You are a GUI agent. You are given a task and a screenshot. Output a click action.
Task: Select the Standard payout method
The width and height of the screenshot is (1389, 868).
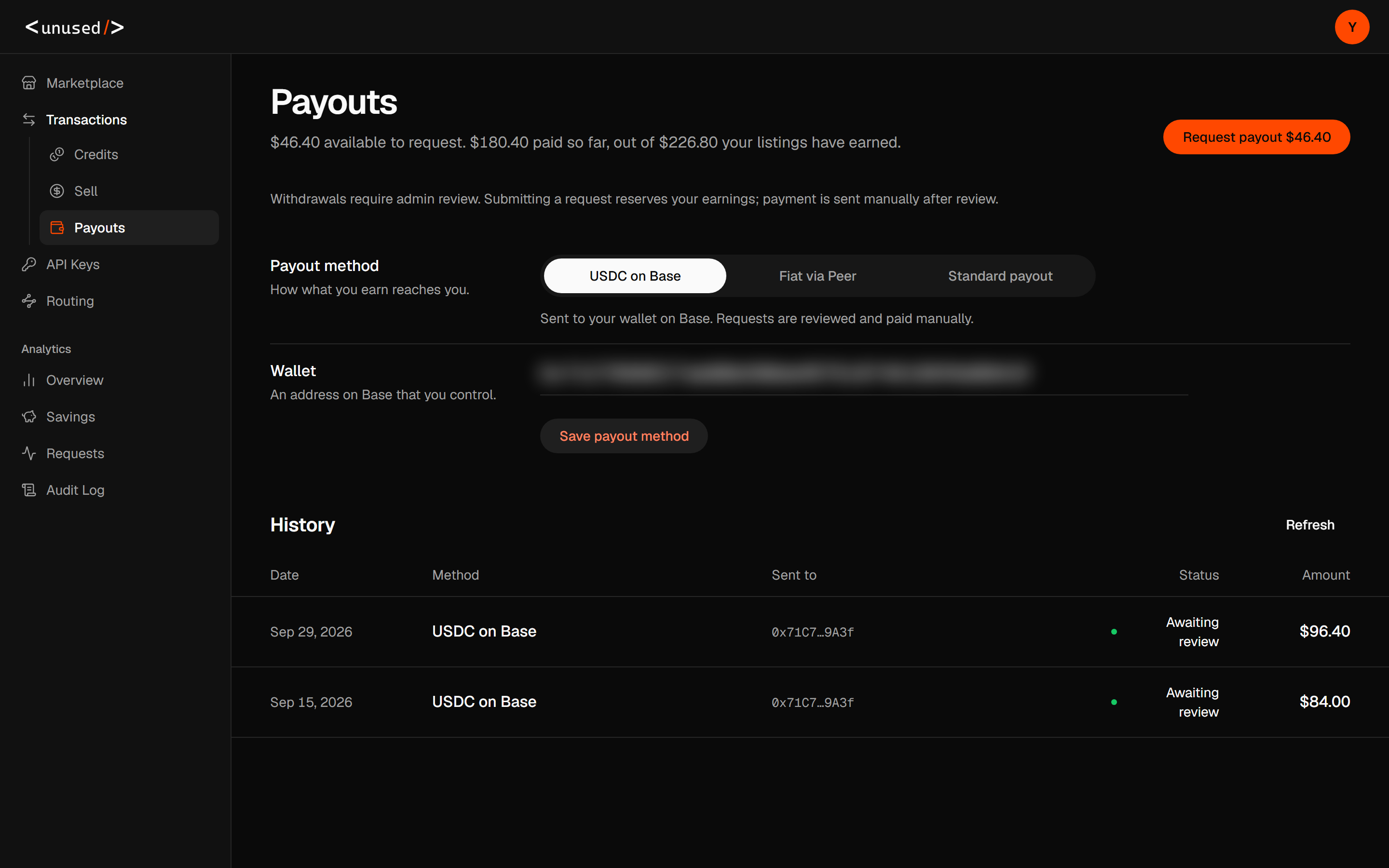[1000, 276]
